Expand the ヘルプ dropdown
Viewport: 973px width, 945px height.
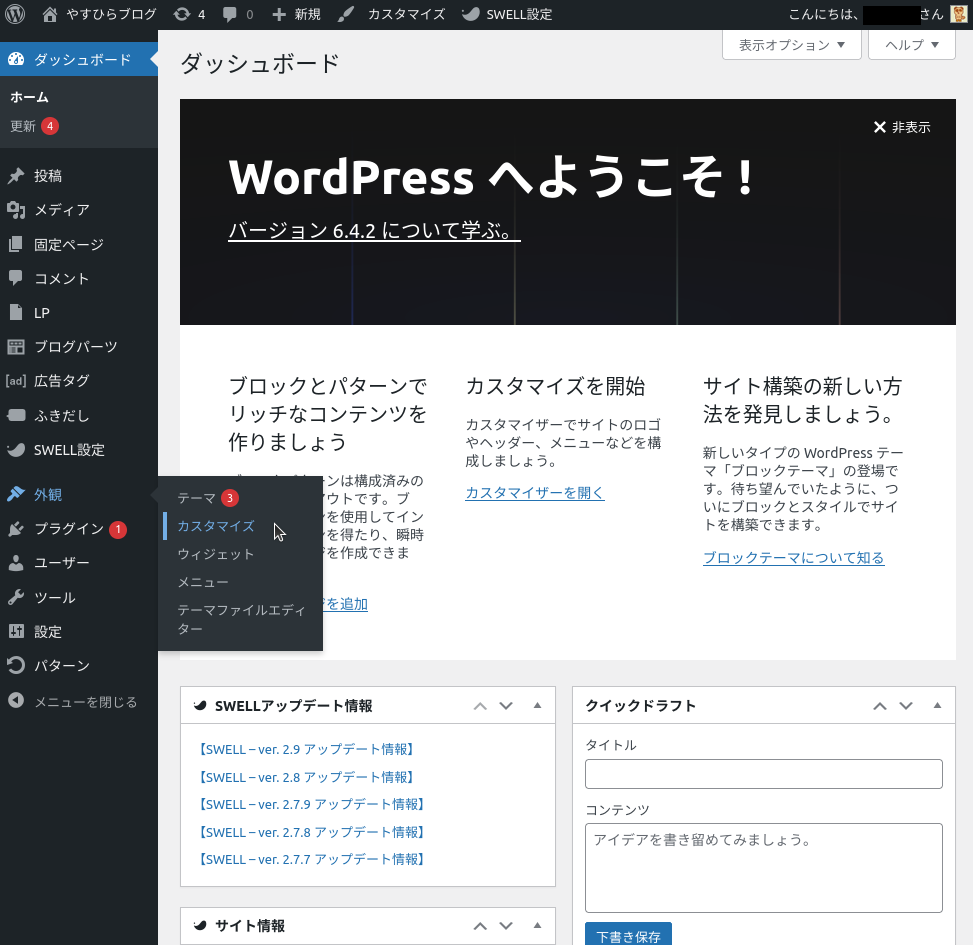(x=912, y=45)
